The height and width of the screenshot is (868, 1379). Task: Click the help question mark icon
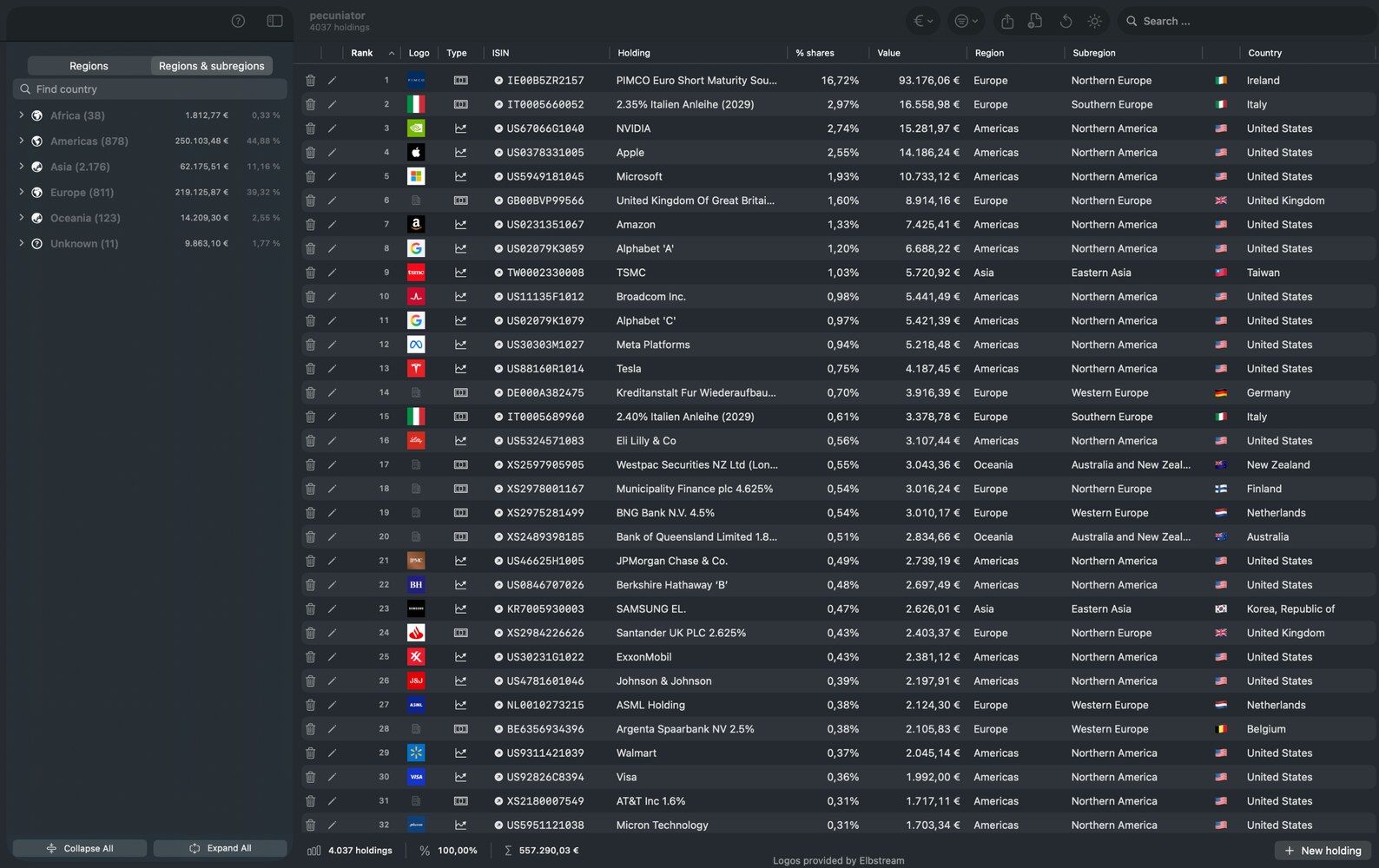click(x=238, y=21)
